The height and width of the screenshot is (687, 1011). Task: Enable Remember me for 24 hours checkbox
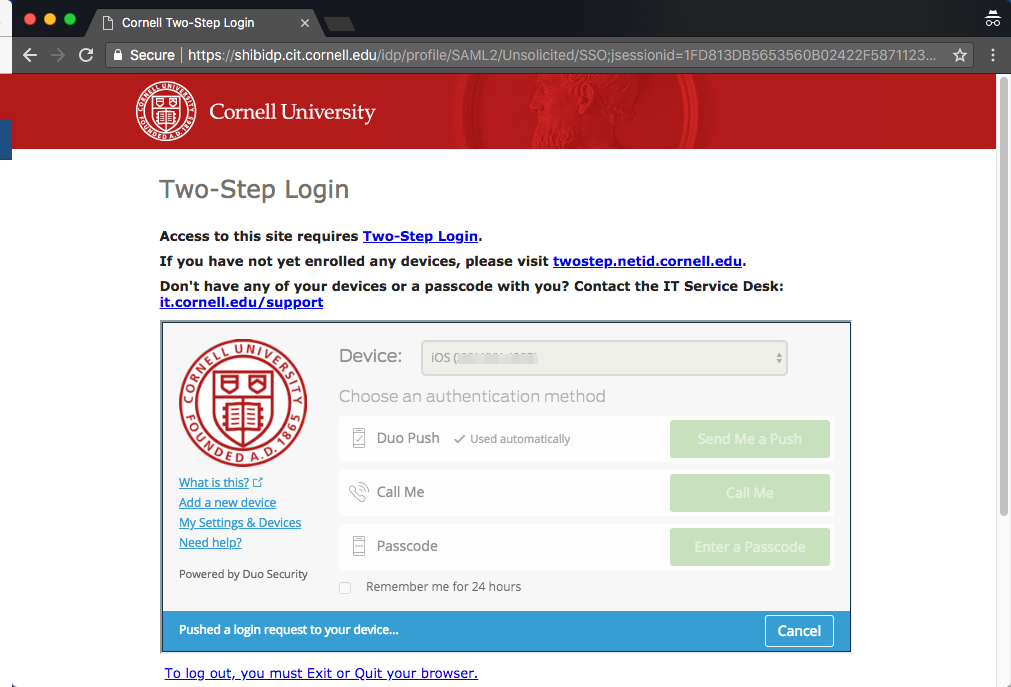pyautogui.click(x=345, y=588)
